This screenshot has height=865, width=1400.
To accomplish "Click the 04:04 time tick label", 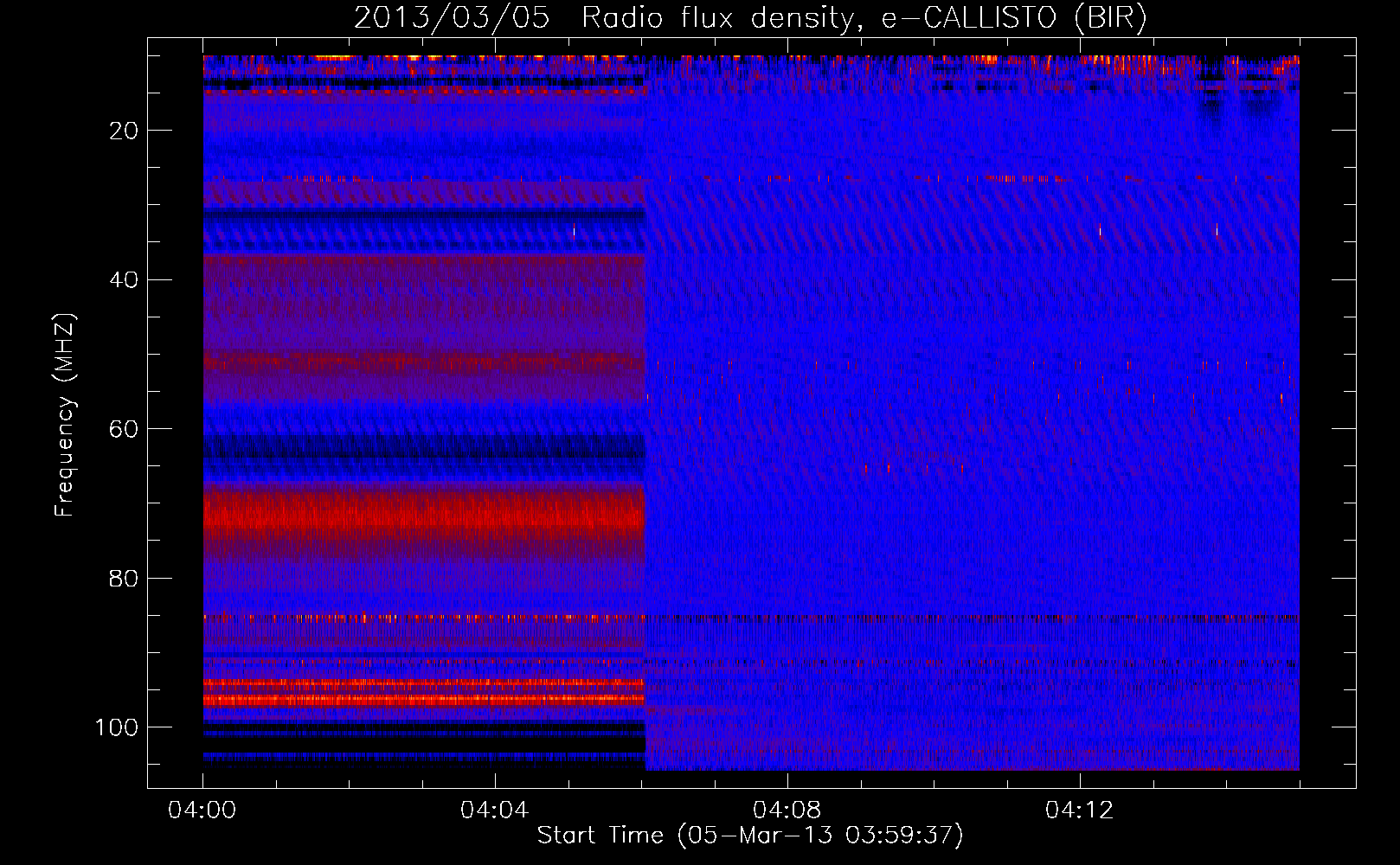I will [495, 811].
